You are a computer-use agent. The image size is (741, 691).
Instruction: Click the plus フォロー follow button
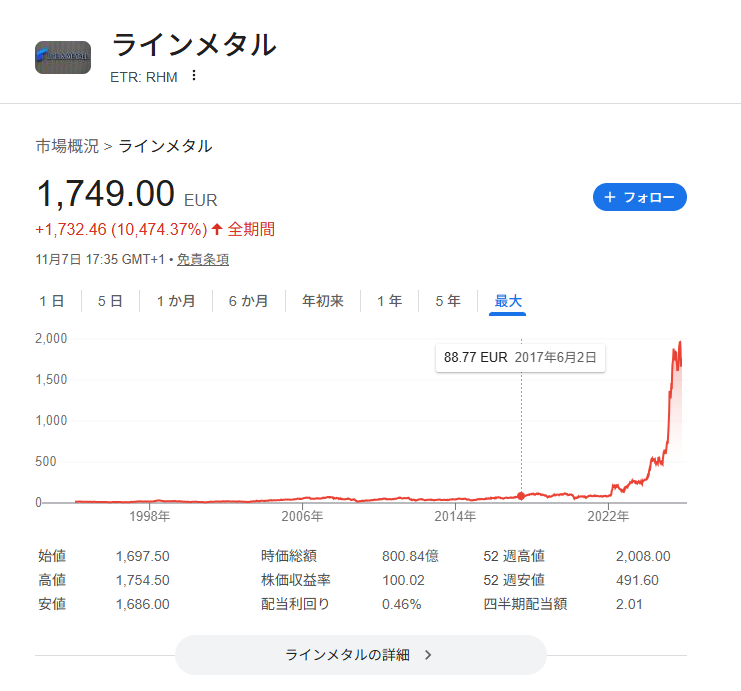[640, 198]
